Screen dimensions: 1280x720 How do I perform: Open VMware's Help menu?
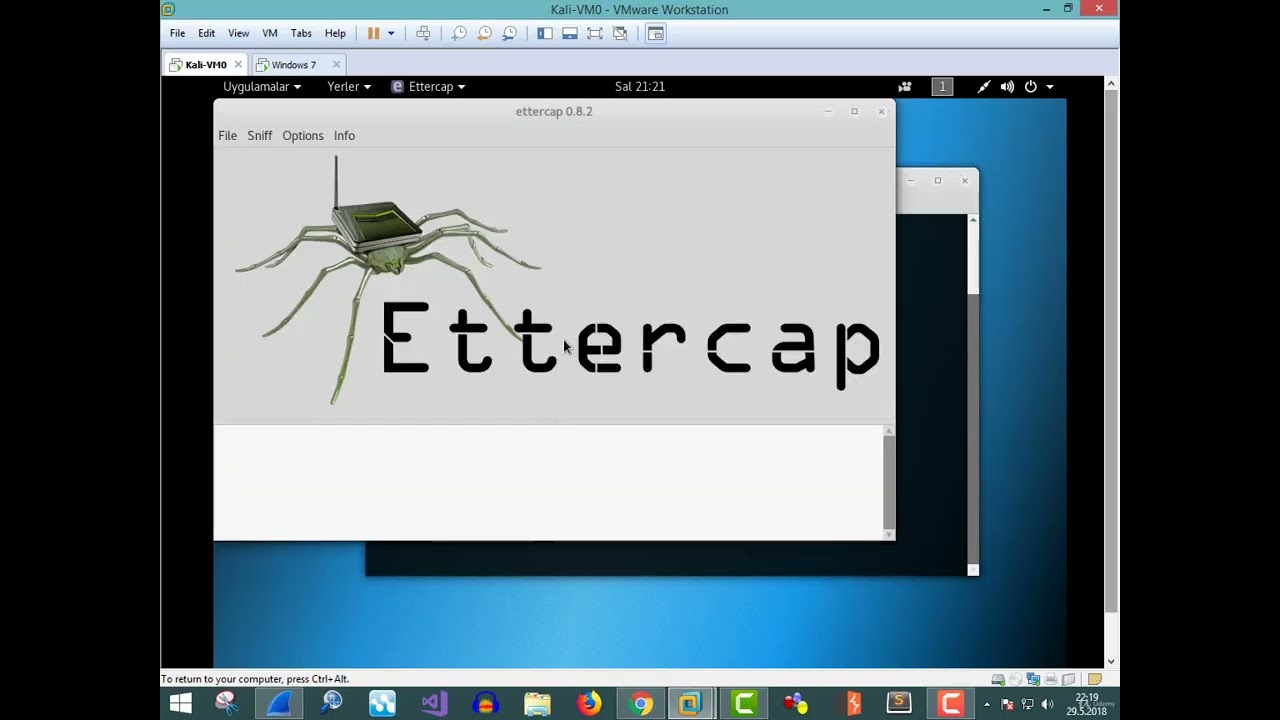[335, 33]
